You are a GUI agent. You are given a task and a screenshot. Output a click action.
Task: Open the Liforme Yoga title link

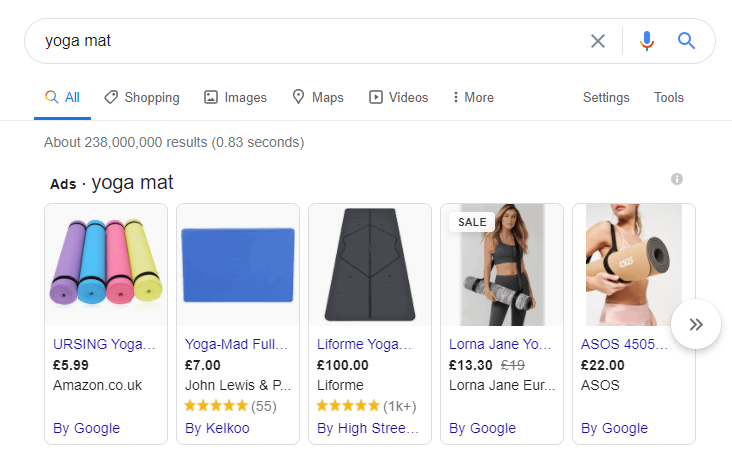point(364,344)
